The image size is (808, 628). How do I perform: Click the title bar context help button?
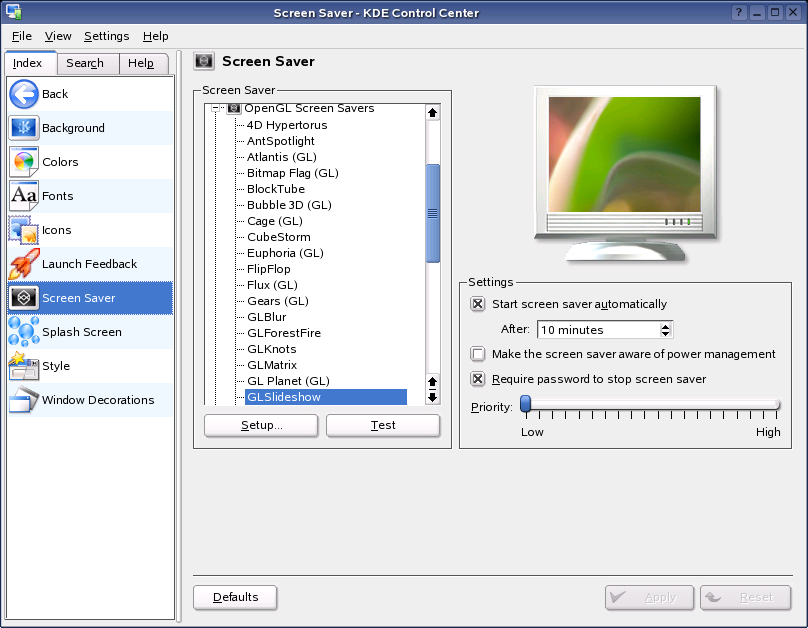coord(739,12)
